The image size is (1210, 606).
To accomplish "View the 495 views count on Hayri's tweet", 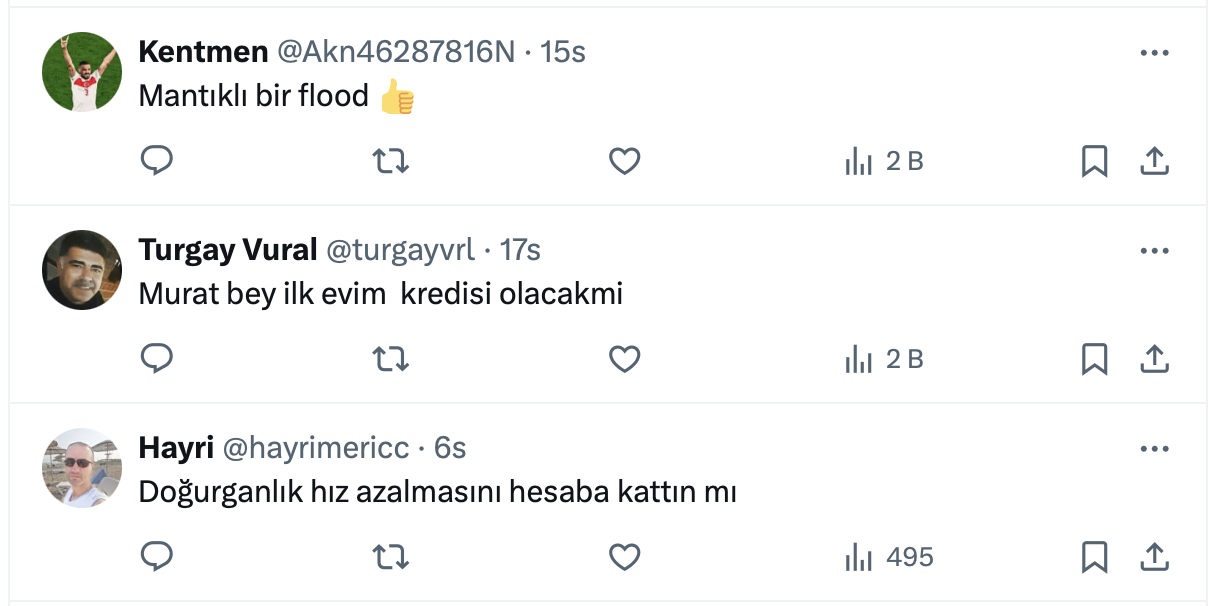I will point(889,556).
